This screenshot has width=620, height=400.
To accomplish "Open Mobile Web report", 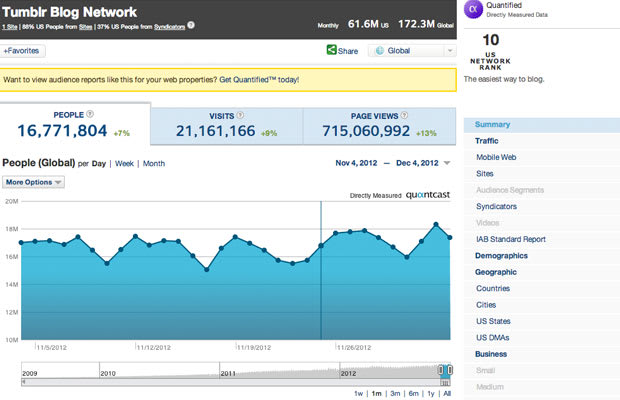I will pos(496,157).
